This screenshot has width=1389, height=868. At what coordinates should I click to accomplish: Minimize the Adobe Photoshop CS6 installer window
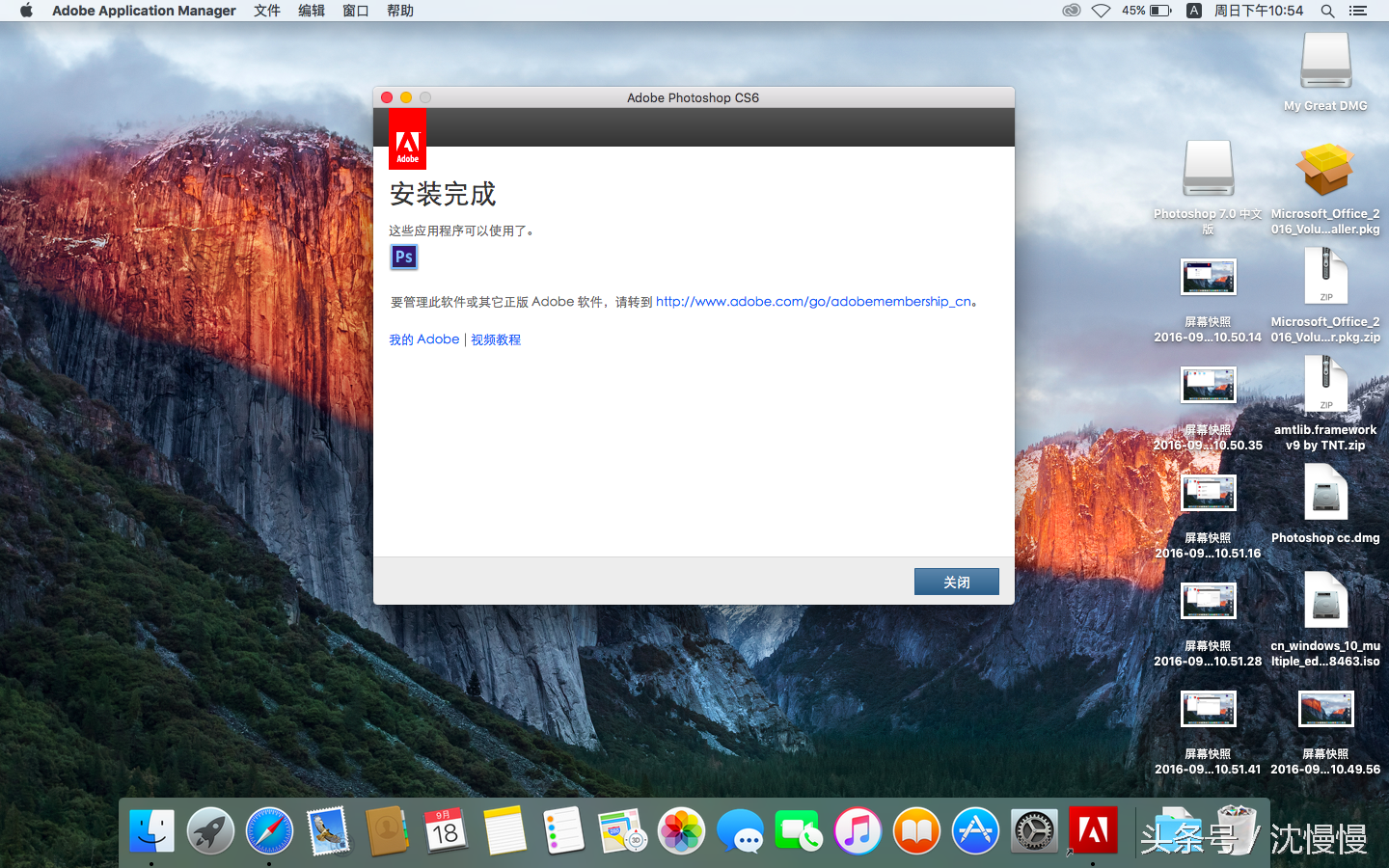click(x=406, y=97)
